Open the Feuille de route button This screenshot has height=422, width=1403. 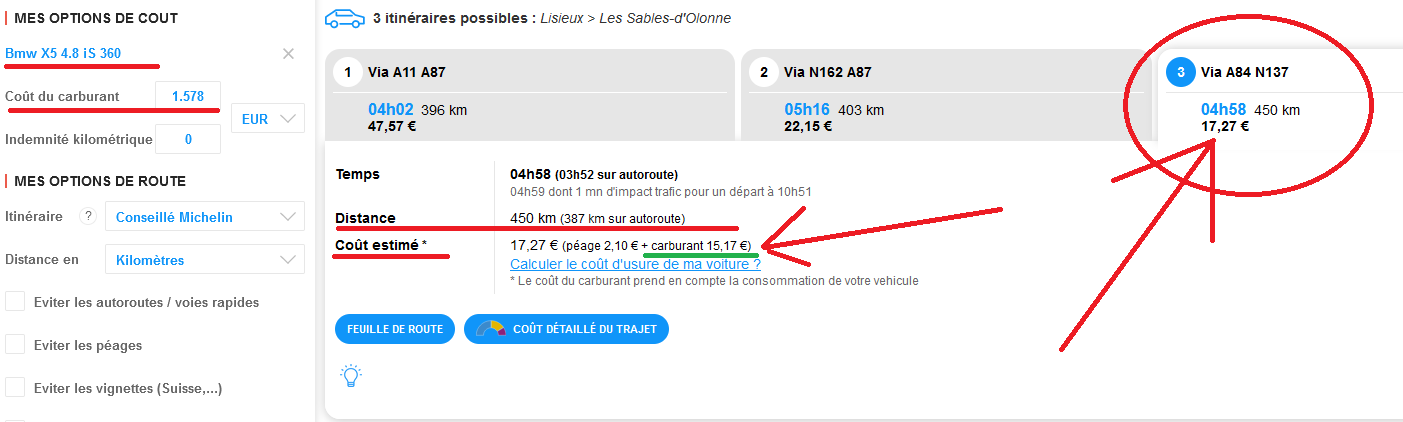395,329
